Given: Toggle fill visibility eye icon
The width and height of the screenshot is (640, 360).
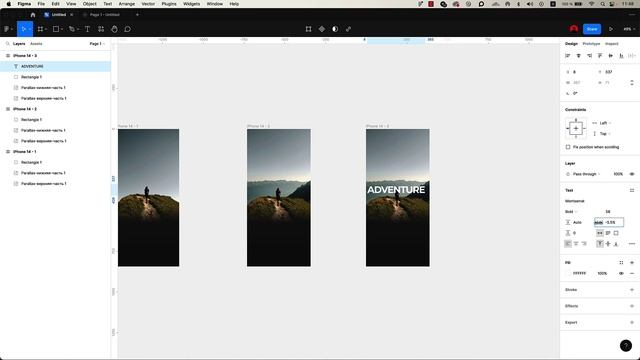Looking at the screenshot, I should coord(621,273).
